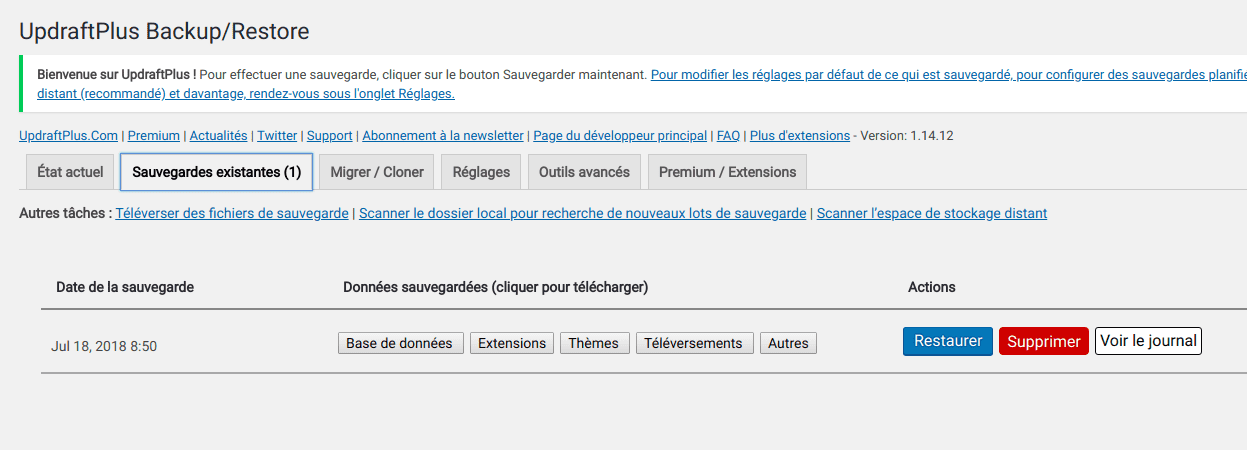This screenshot has height=450, width=1247.
Task: Switch to Migrer / Cloner tab
Action: 377,172
